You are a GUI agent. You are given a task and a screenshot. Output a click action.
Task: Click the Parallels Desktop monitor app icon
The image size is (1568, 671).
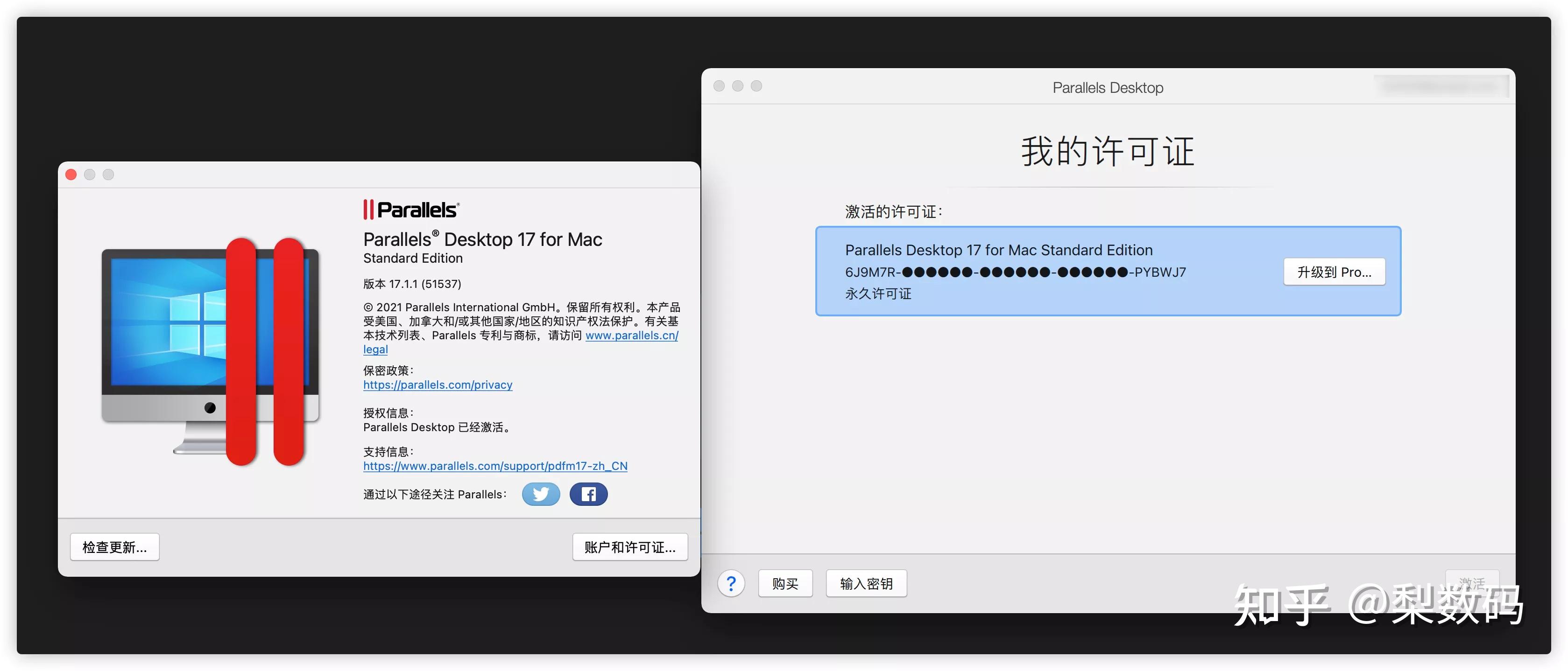pos(210,350)
